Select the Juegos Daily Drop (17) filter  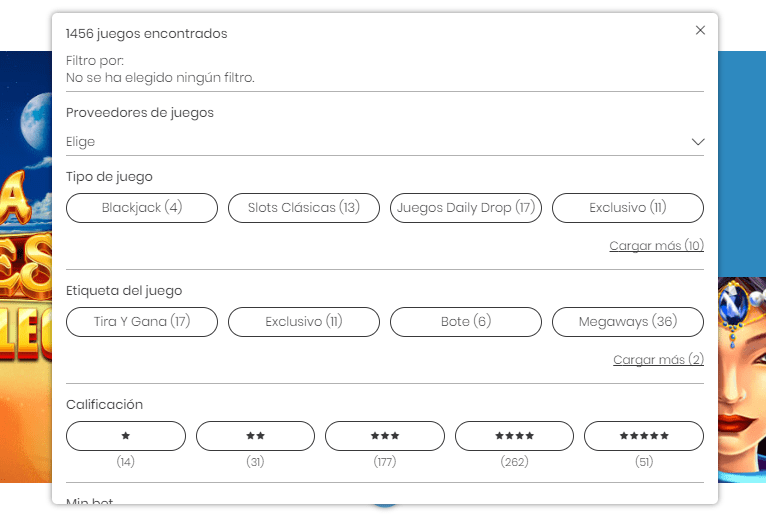[x=466, y=208]
